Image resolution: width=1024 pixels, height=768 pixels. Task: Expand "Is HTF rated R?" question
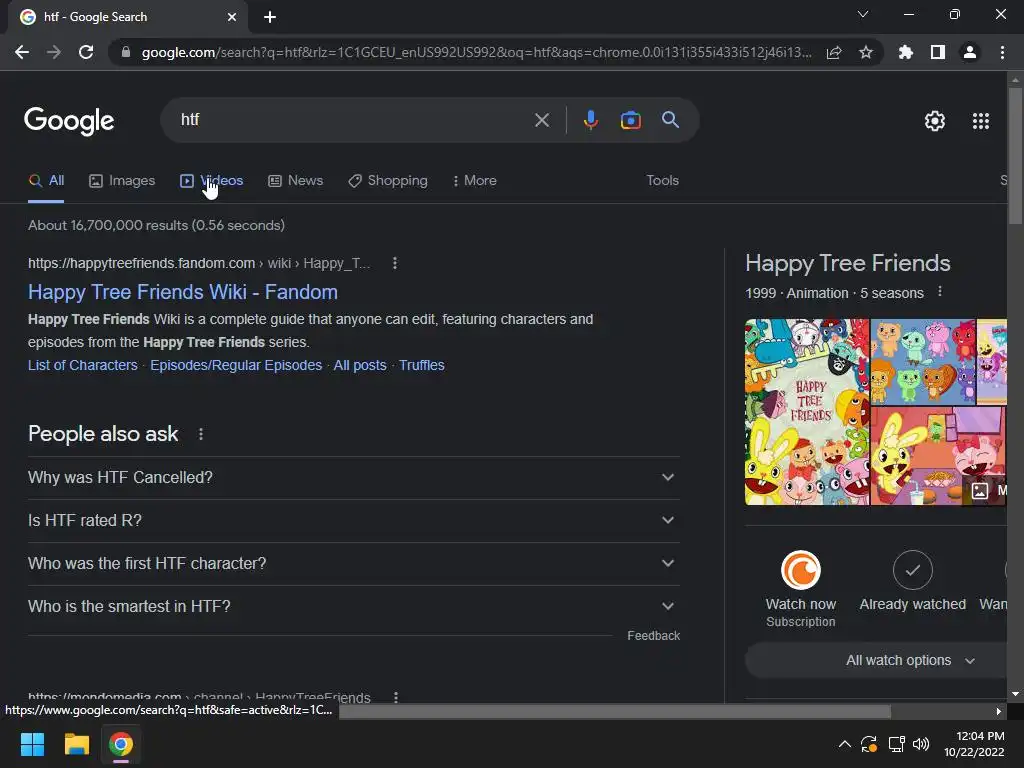[353, 520]
